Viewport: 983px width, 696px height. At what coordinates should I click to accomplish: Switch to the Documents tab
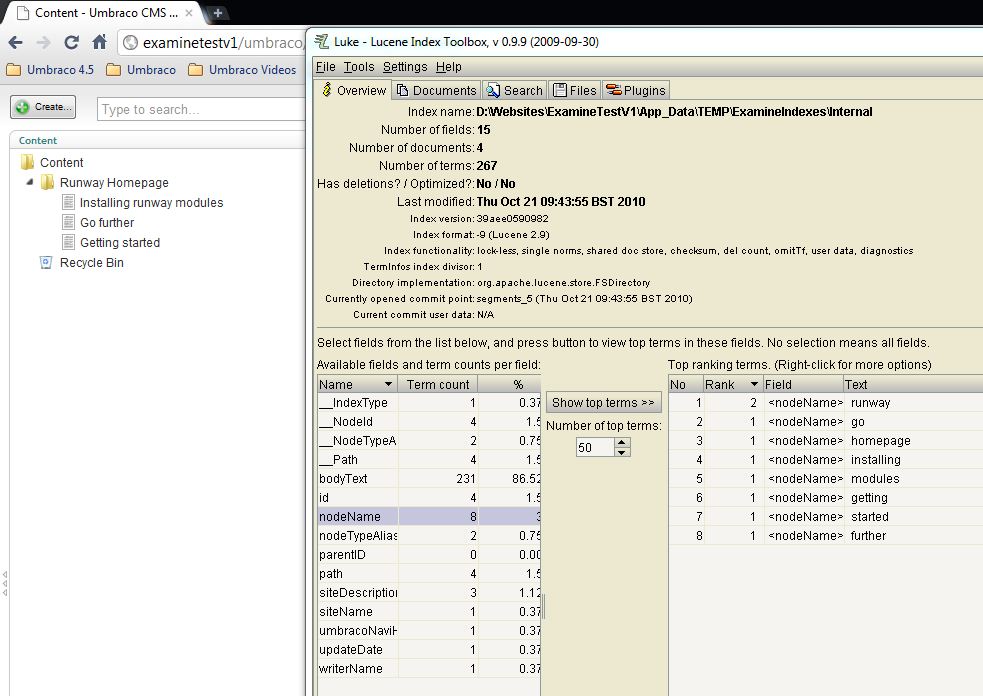click(436, 90)
